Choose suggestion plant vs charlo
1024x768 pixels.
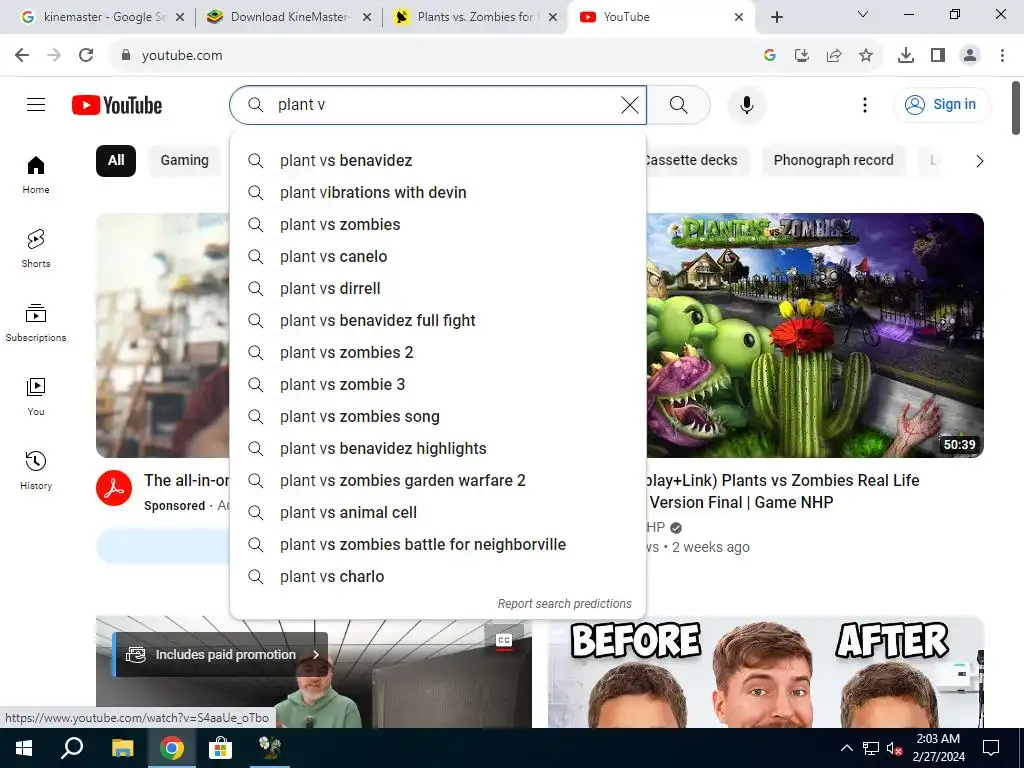(438, 577)
